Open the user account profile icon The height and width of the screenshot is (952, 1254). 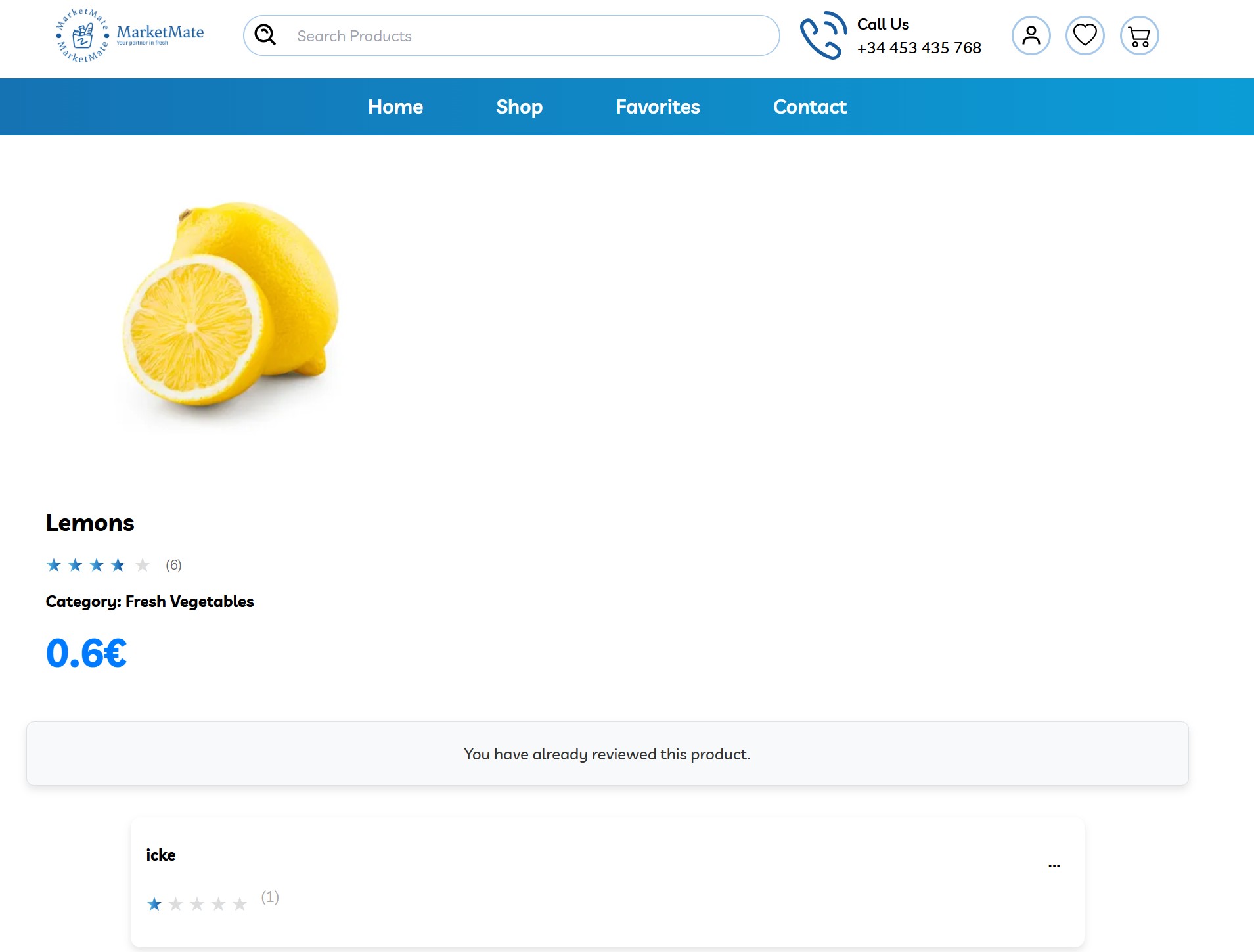(1031, 35)
